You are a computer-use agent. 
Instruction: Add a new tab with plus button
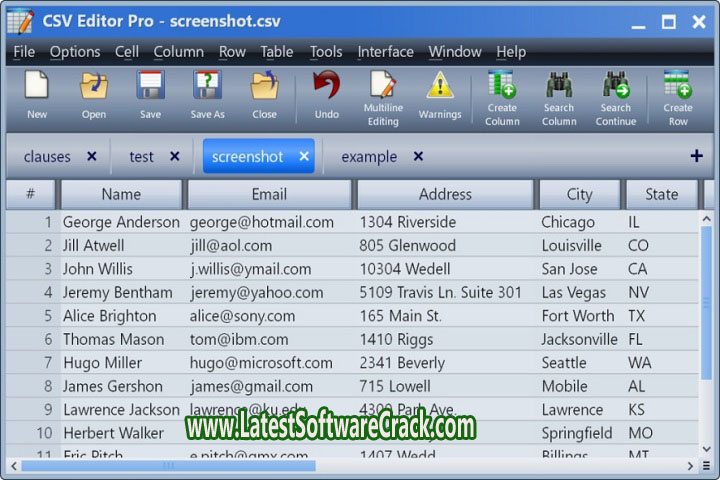coord(696,156)
